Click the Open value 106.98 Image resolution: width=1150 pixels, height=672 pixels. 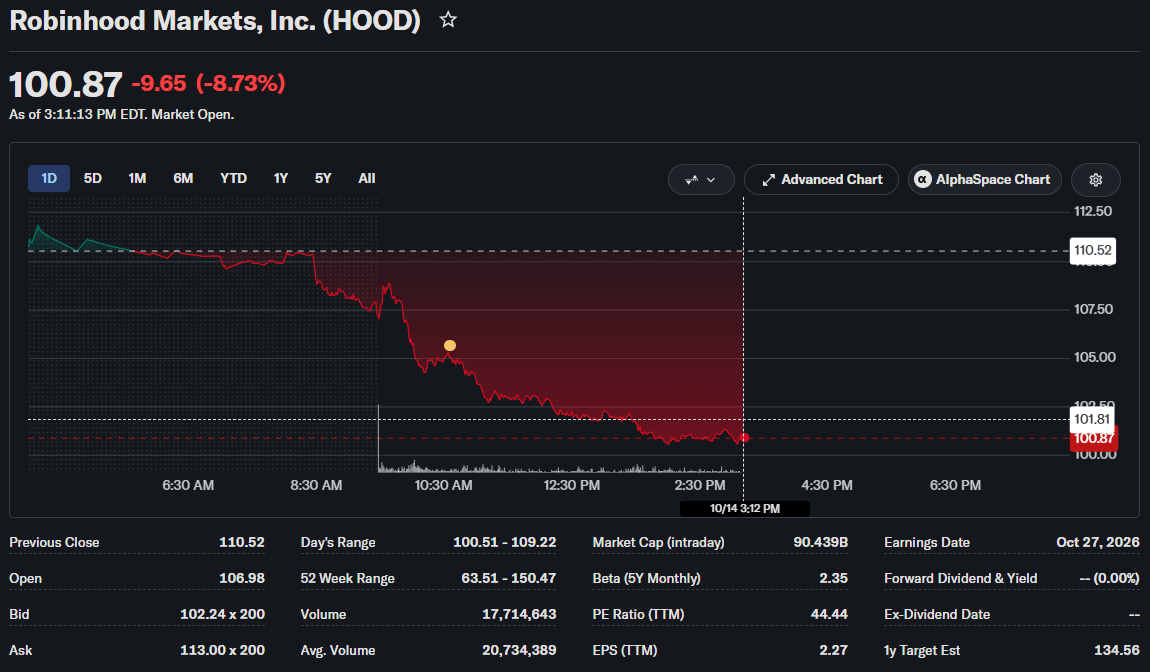tap(241, 578)
